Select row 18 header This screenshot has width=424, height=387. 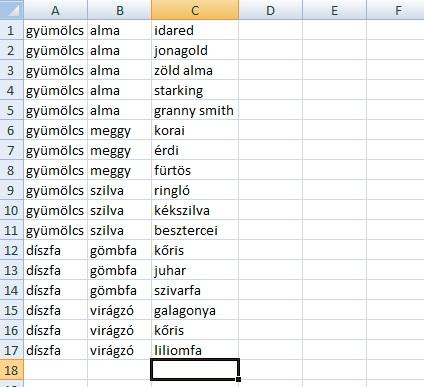click(12, 370)
